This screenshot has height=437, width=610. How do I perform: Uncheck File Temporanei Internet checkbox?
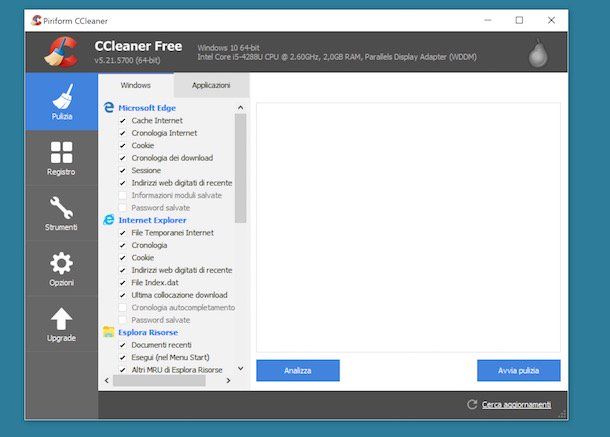click(123, 233)
